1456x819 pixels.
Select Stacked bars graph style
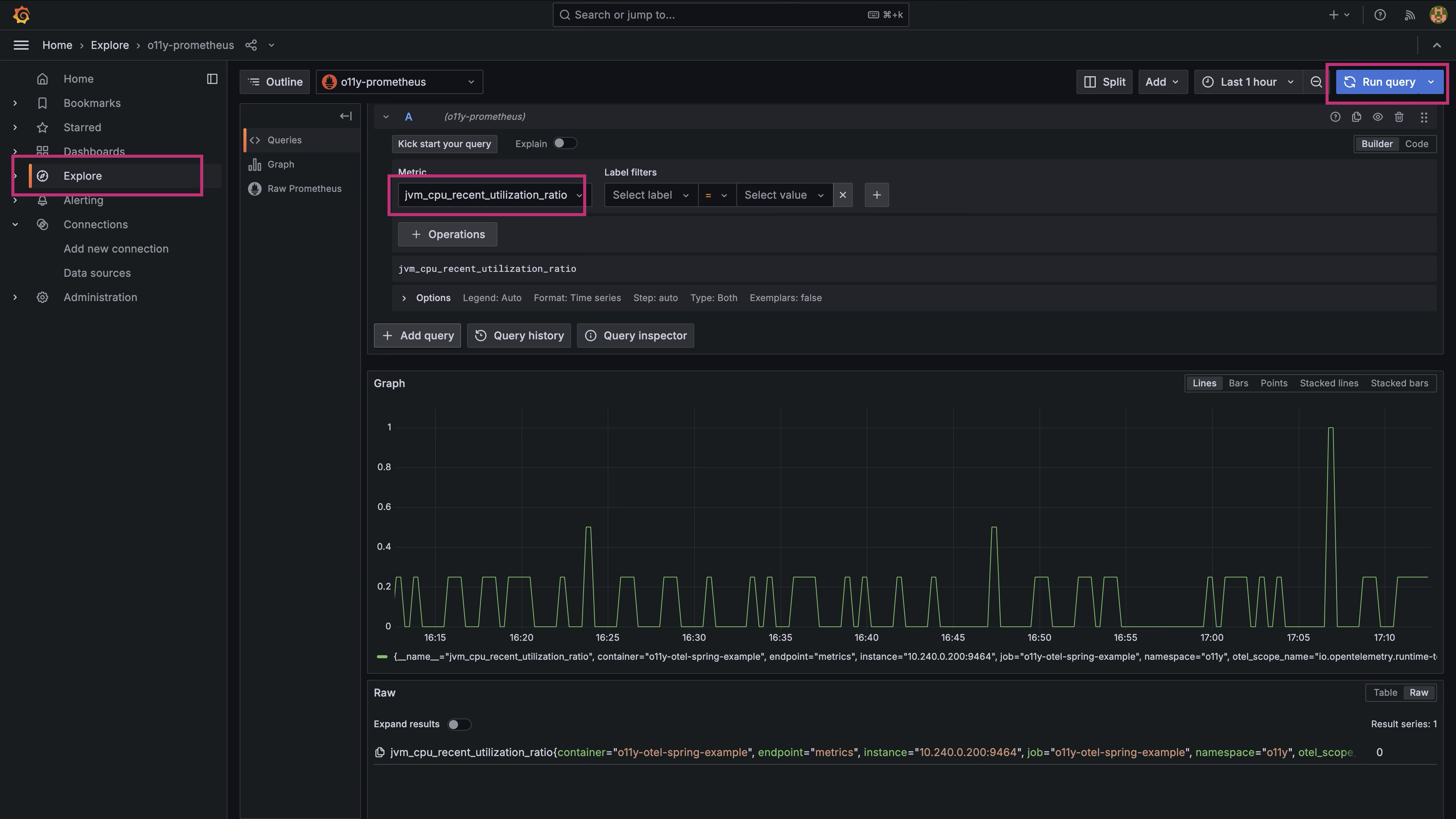[1399, 383]
